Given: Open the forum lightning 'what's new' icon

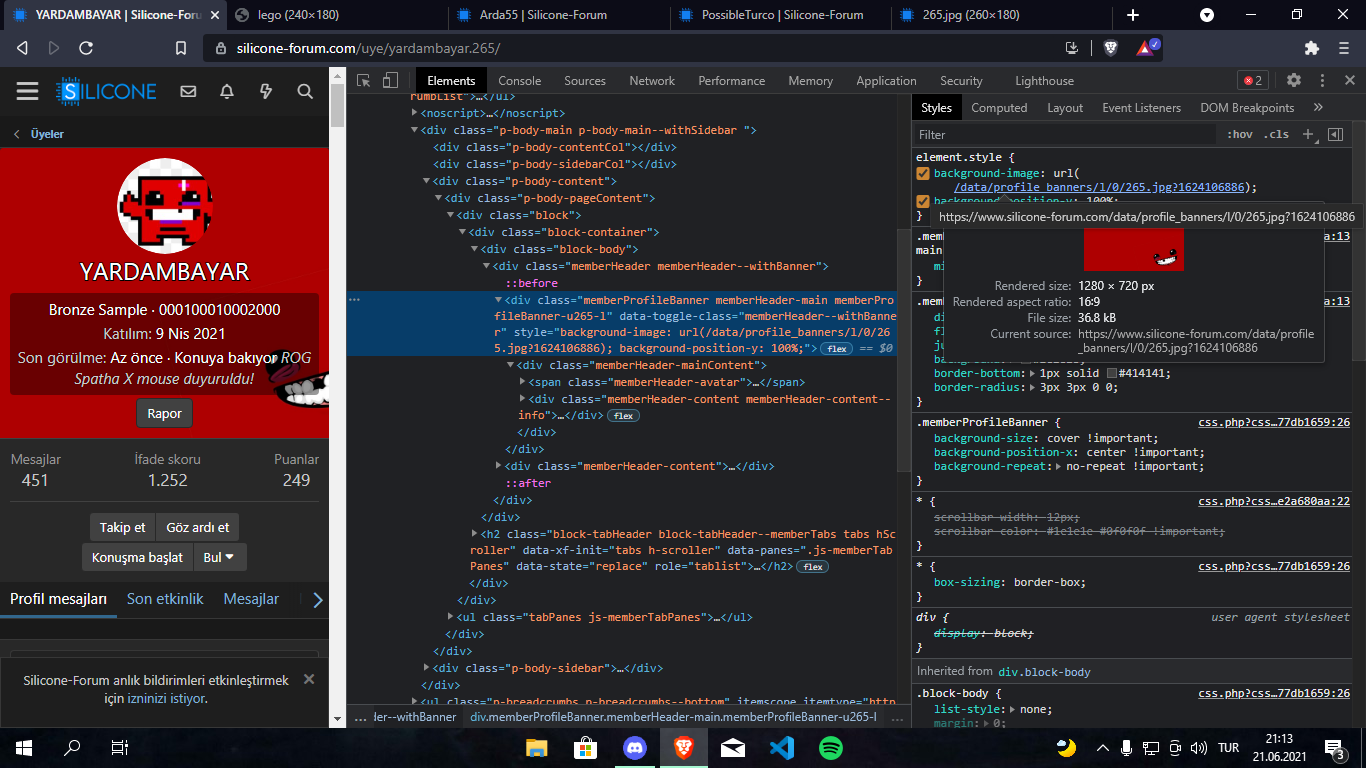Looking at the screenshot, I should coord(266,92).
